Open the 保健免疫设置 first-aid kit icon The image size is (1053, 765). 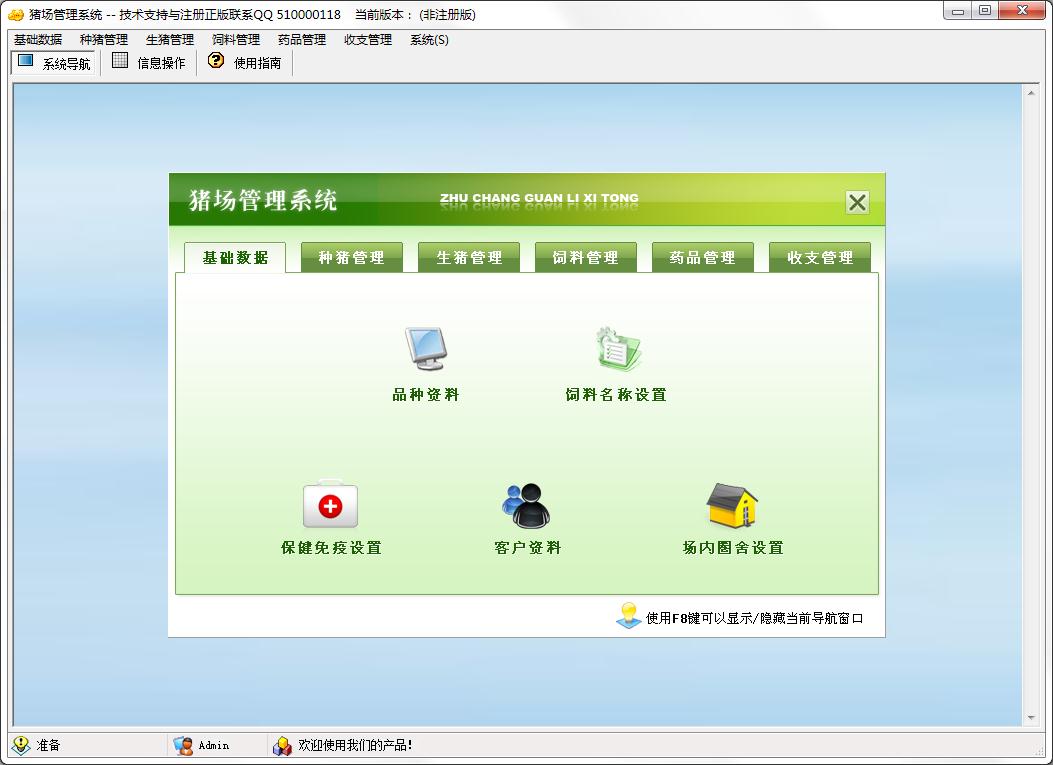(x=330, y=504)
